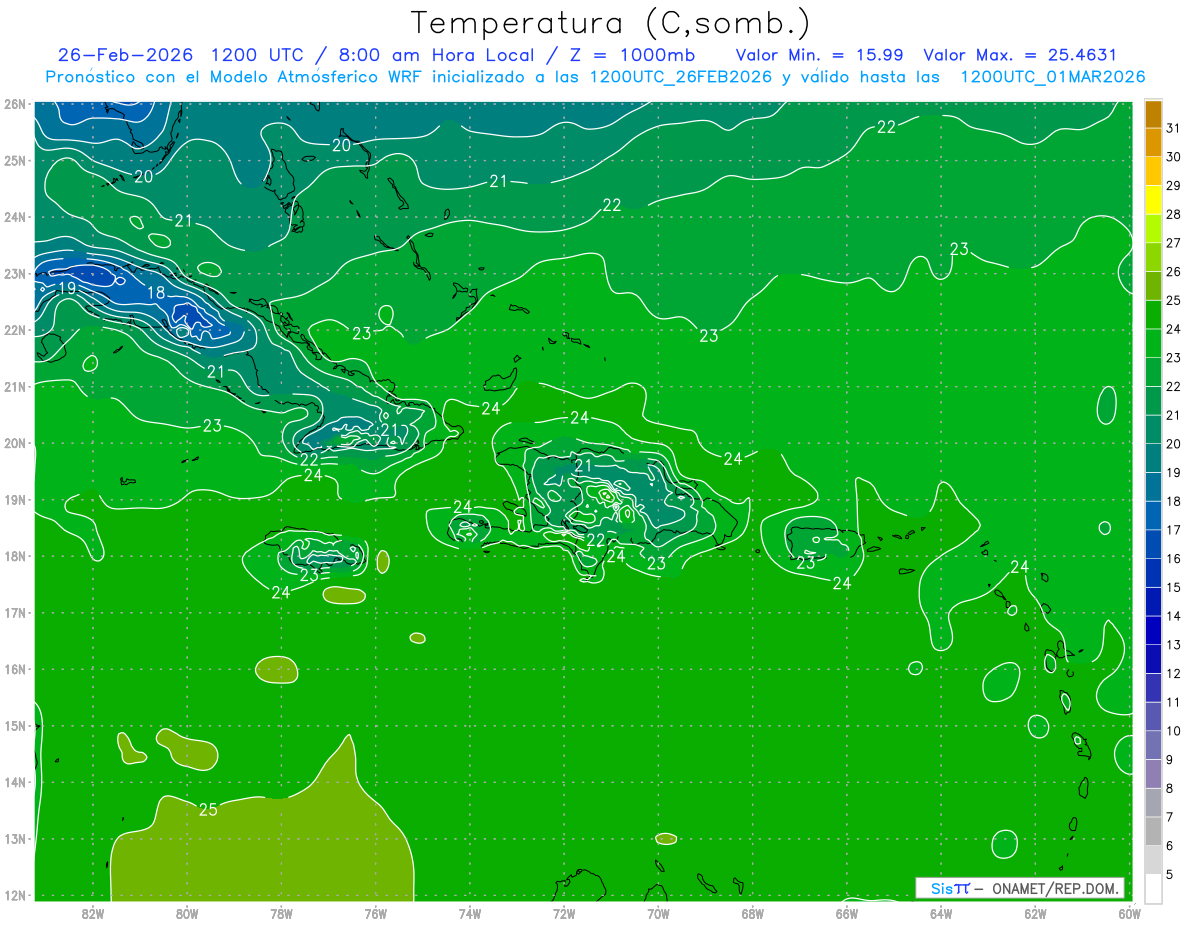Click the 60W longitude axis label
This screenshot has height=927, width=1200.
(1130, 913)
